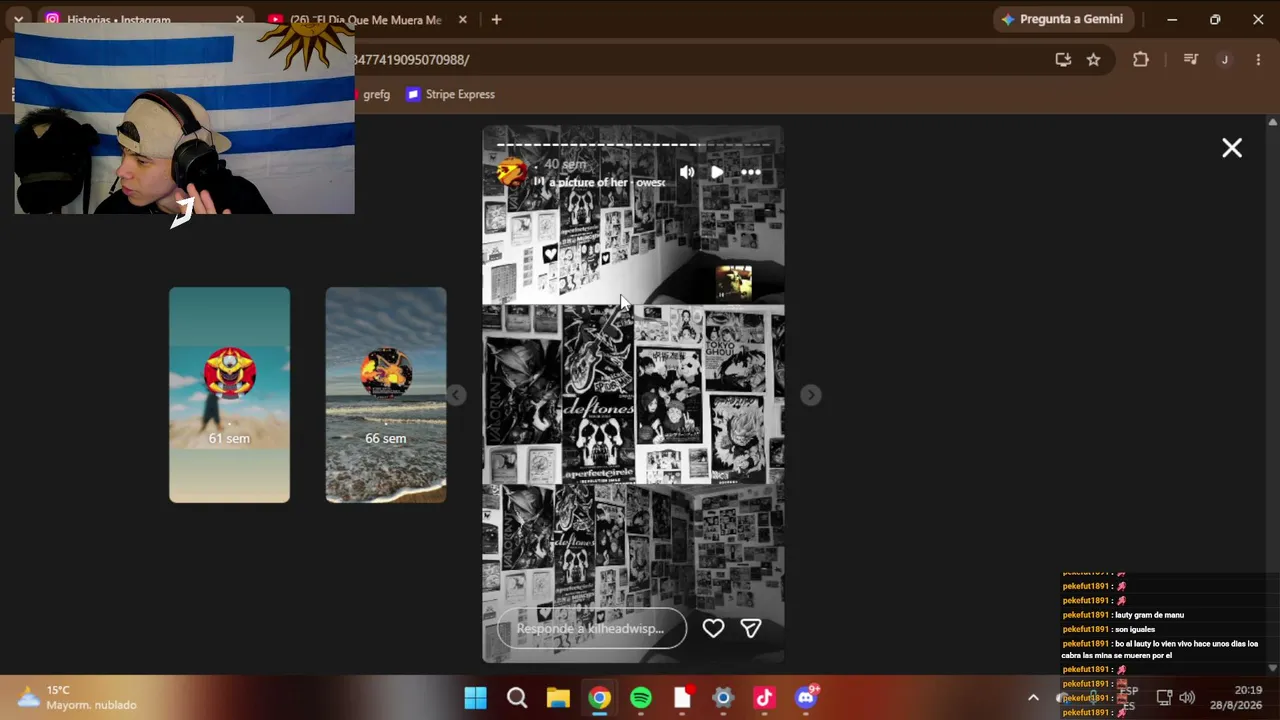
Task: Open a new browser tab
Action: pyautogui.click(x=496, y=20)
